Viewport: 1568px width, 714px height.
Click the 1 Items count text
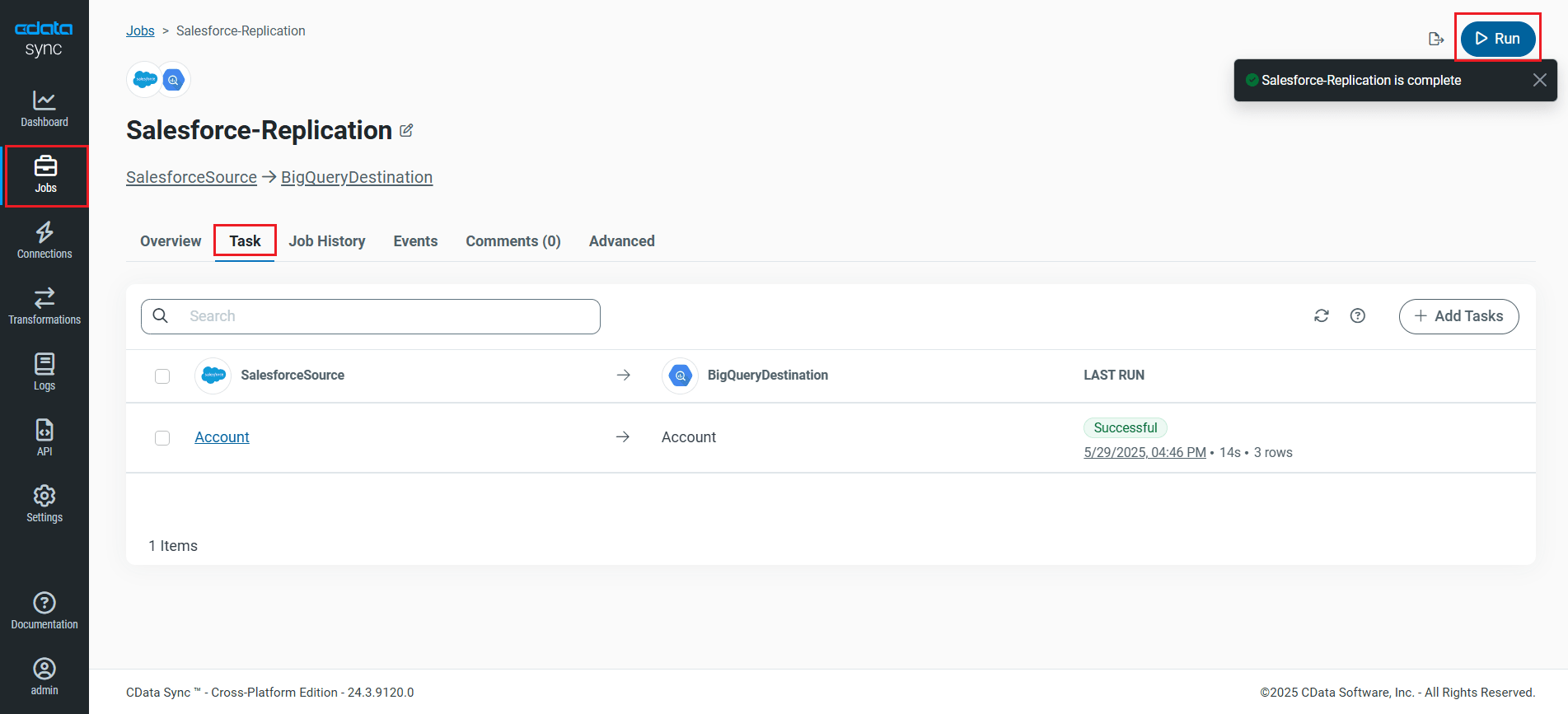[x=173, y=546]
